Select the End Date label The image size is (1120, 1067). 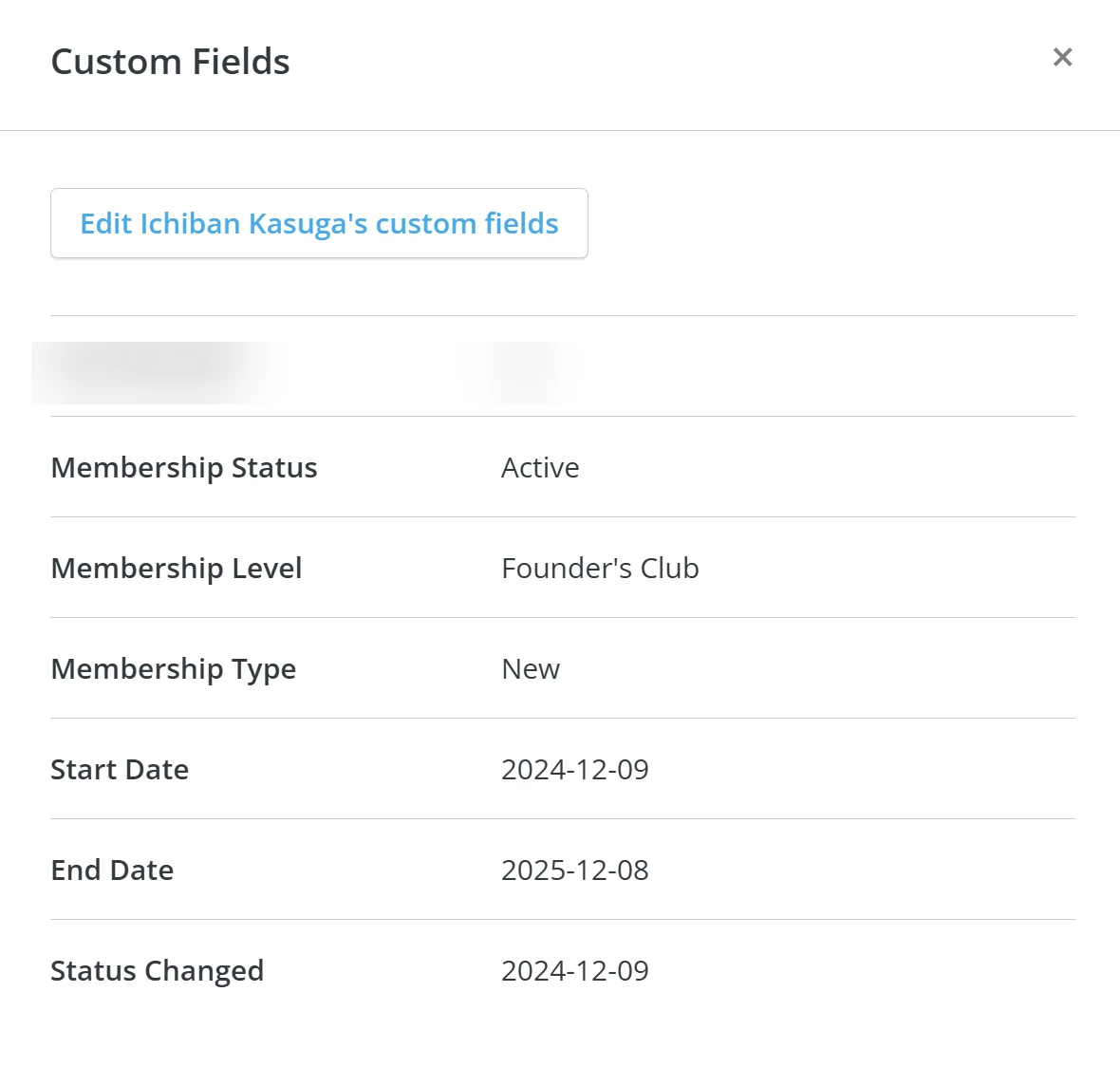click(x=112, y=870)
